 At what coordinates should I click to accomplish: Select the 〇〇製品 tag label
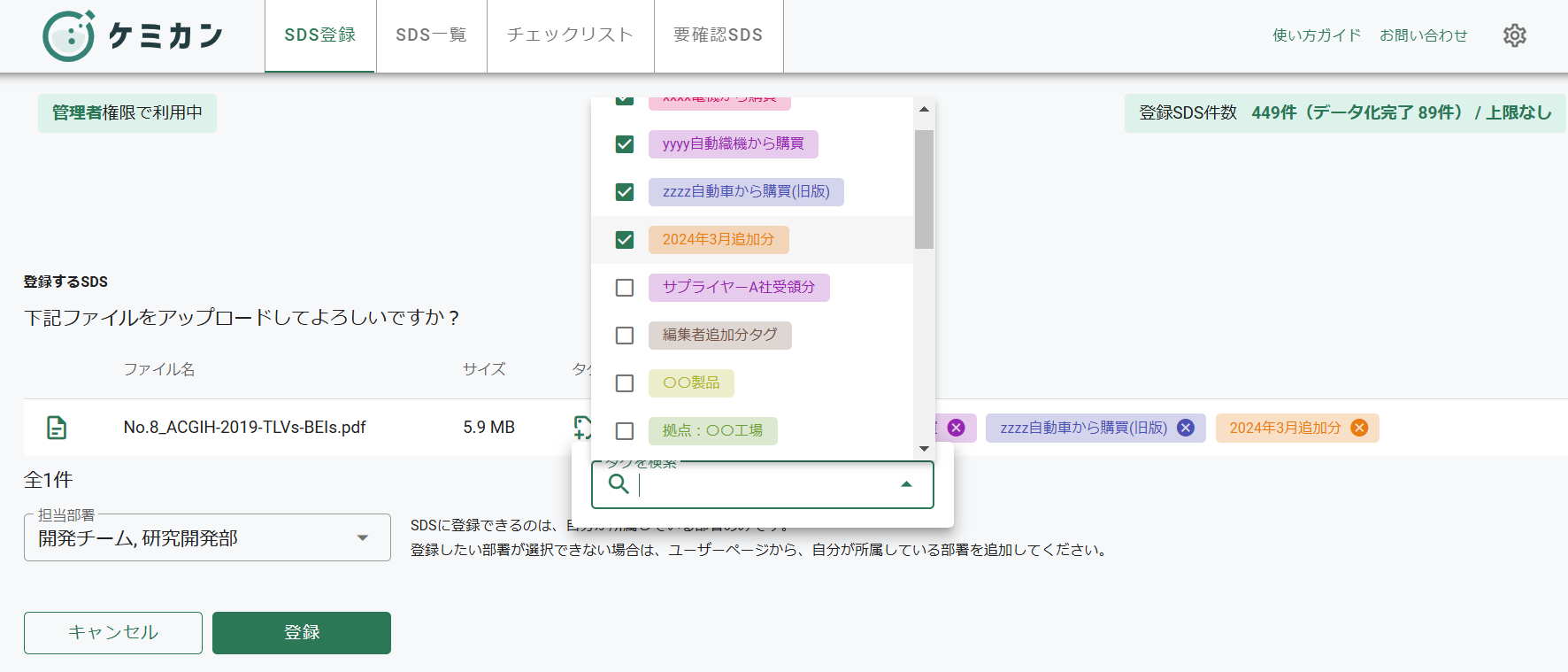(691, 383)
